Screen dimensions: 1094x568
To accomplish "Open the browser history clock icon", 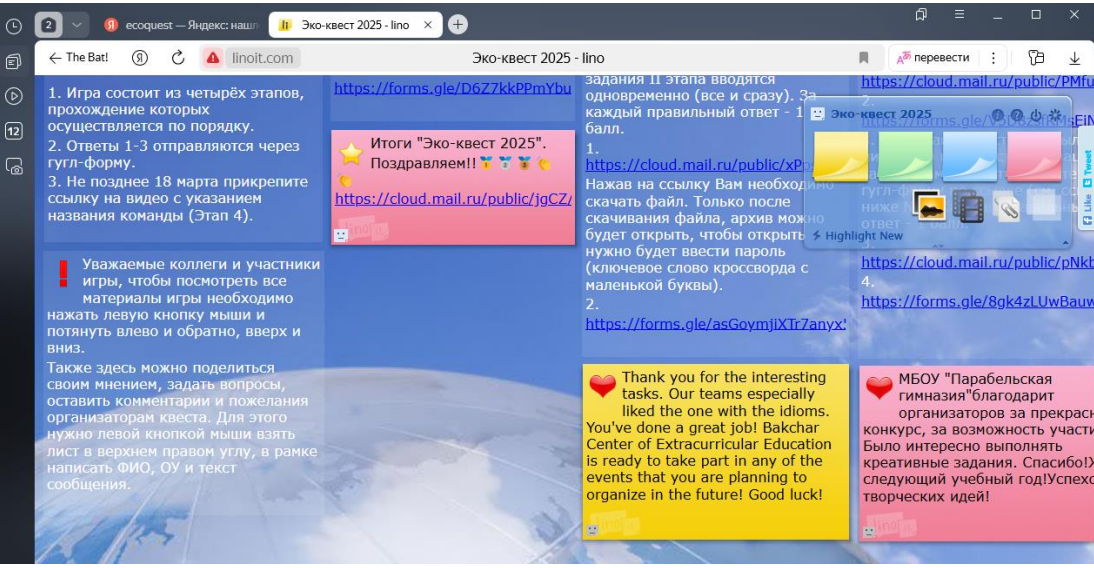I will click(13, 27).
